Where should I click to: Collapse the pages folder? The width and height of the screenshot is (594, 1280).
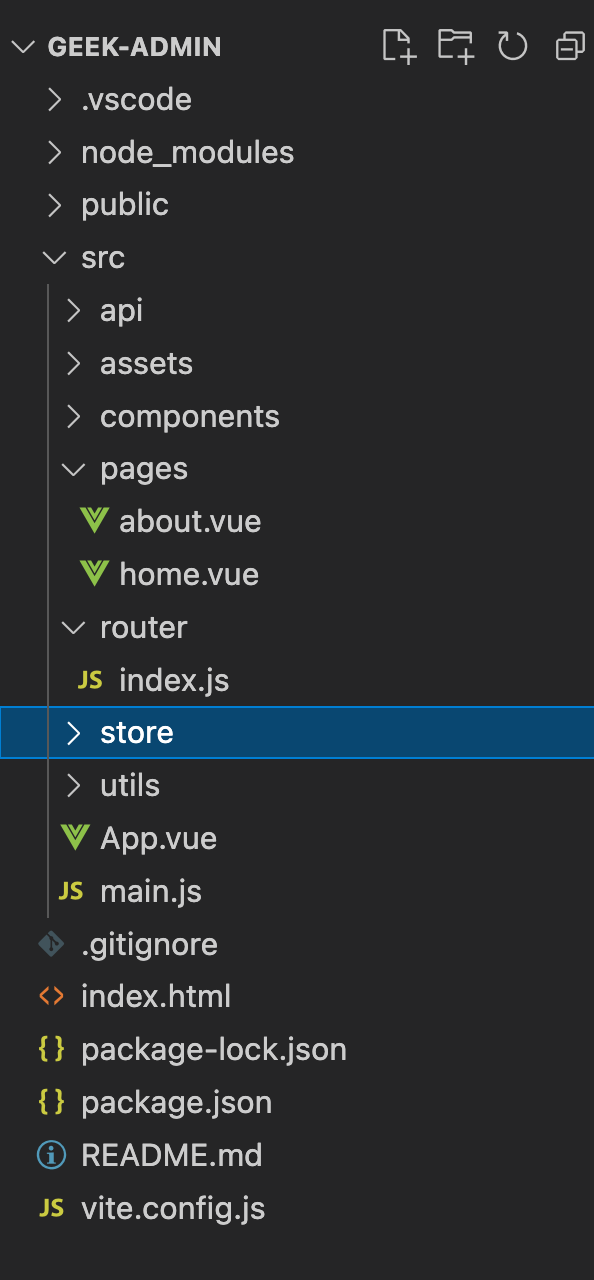(74, 468)
